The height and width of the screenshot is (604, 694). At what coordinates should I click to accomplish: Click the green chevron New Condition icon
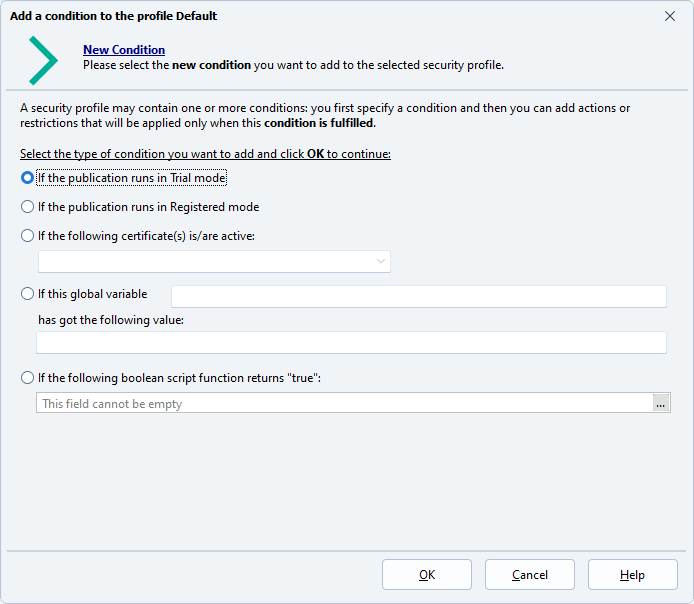click(43, 59)
